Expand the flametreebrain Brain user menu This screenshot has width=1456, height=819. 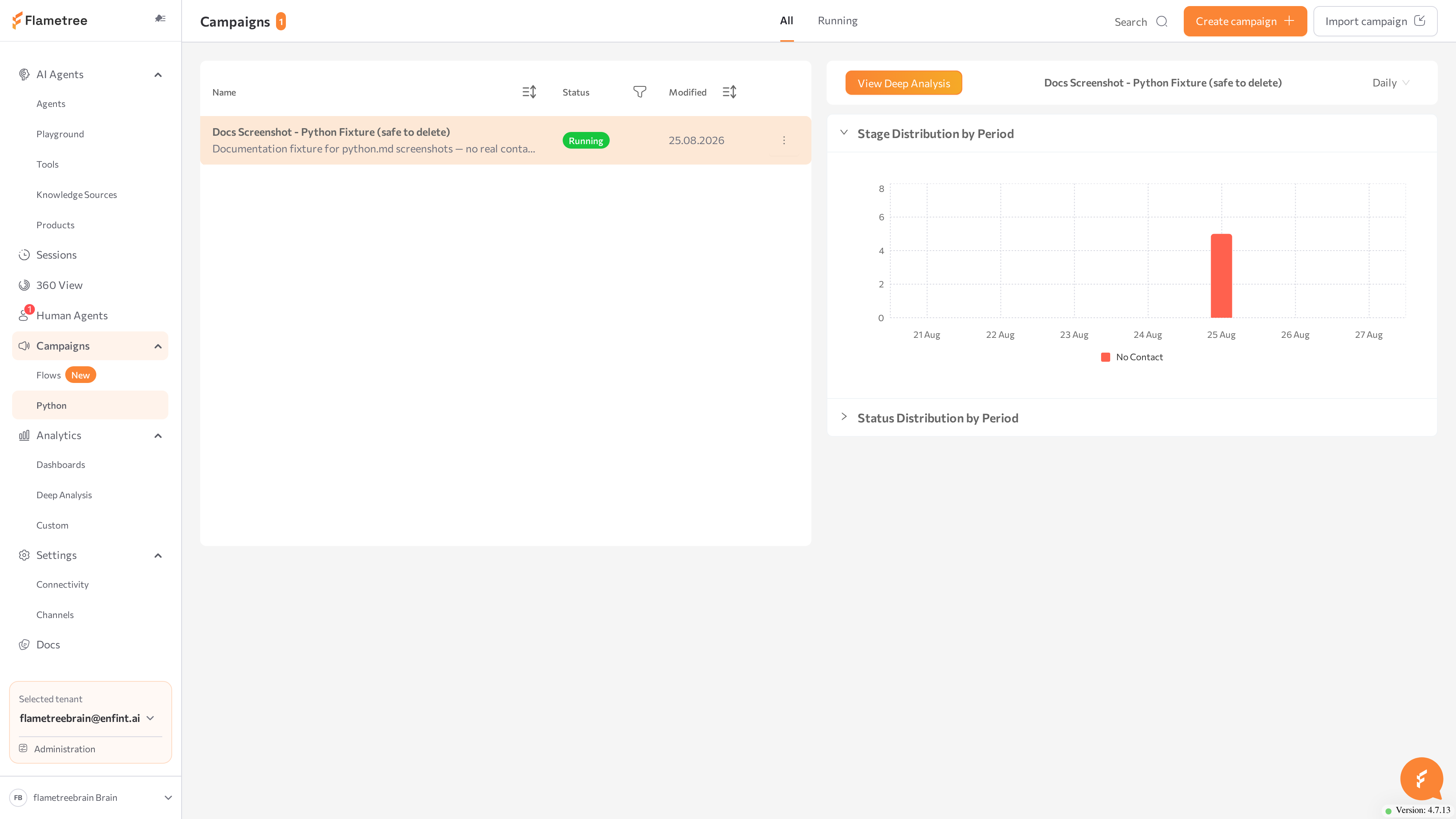[x=168, y=797]
